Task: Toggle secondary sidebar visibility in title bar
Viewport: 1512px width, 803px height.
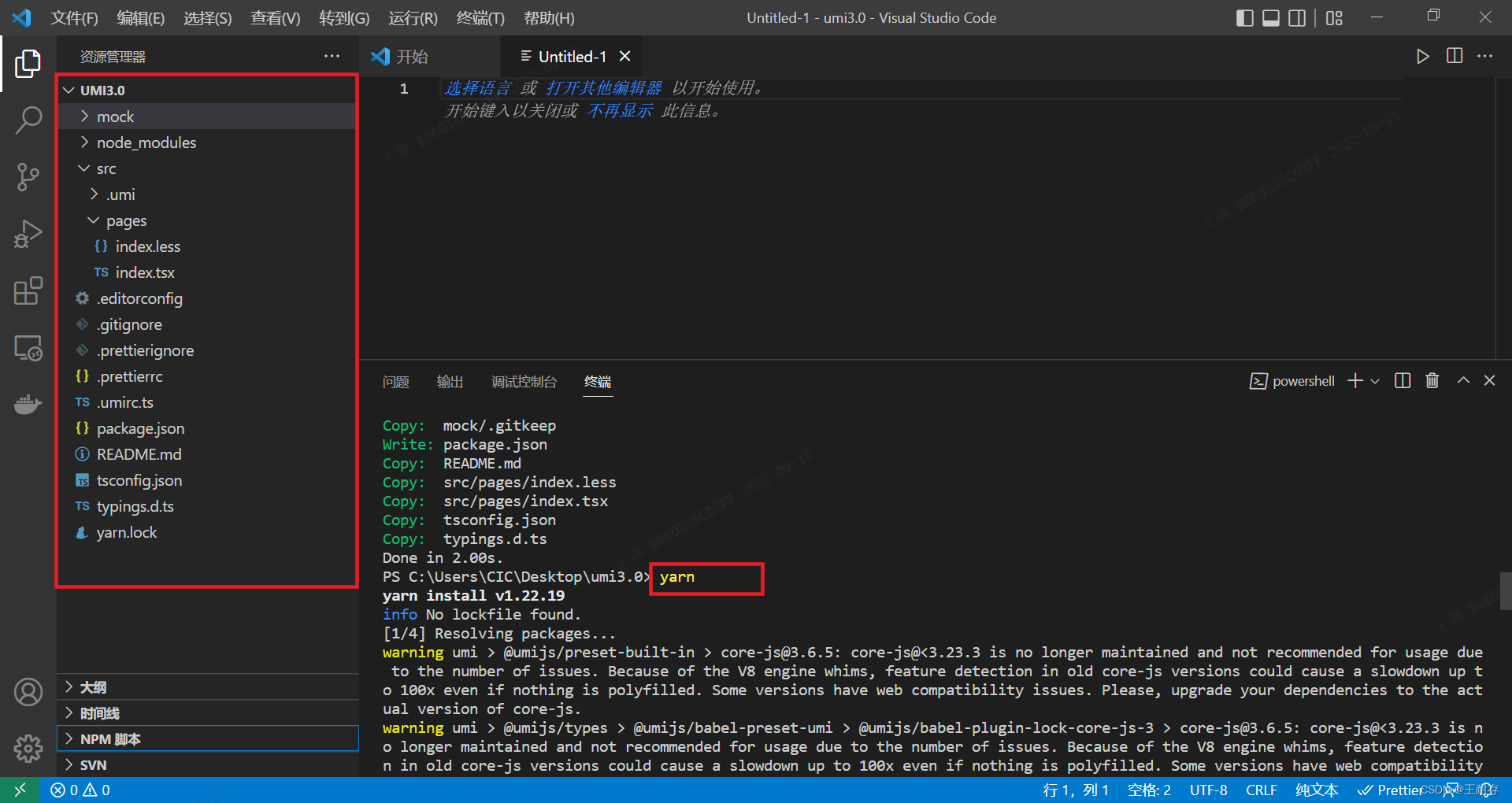Action: pyautogui.click(x=1297, y=17)
